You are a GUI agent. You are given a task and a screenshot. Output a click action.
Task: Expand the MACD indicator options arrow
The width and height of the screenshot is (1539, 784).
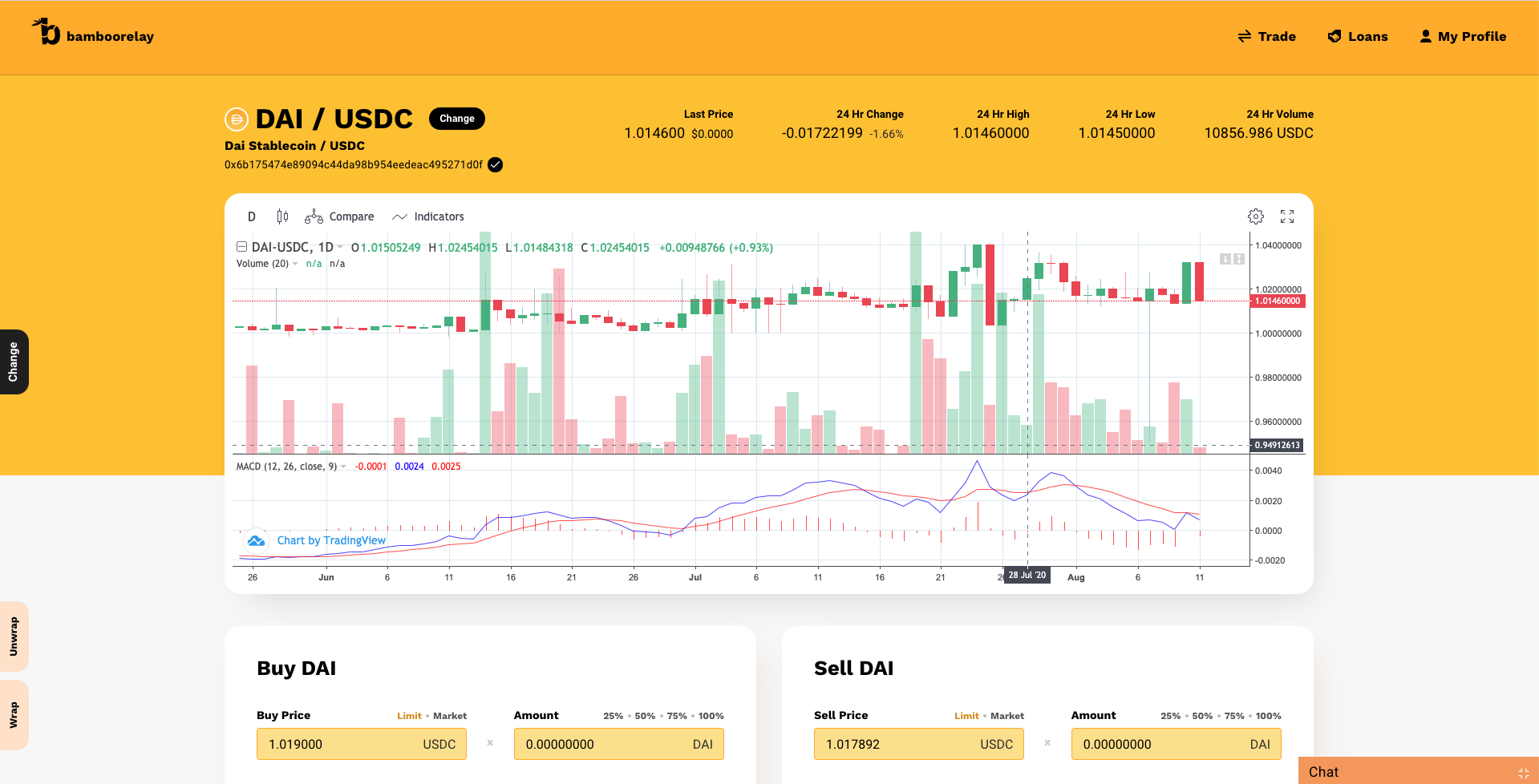pos(343,467)
